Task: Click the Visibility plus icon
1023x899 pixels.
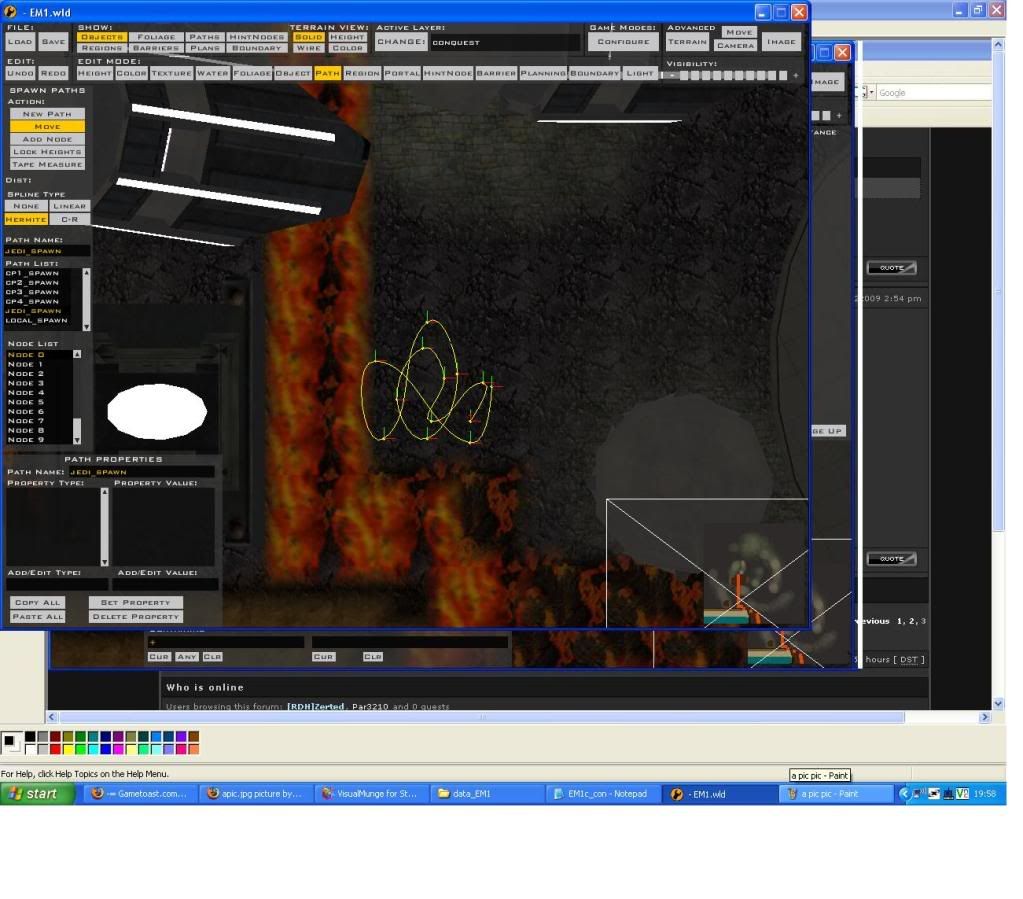Action: pos(795,76)
